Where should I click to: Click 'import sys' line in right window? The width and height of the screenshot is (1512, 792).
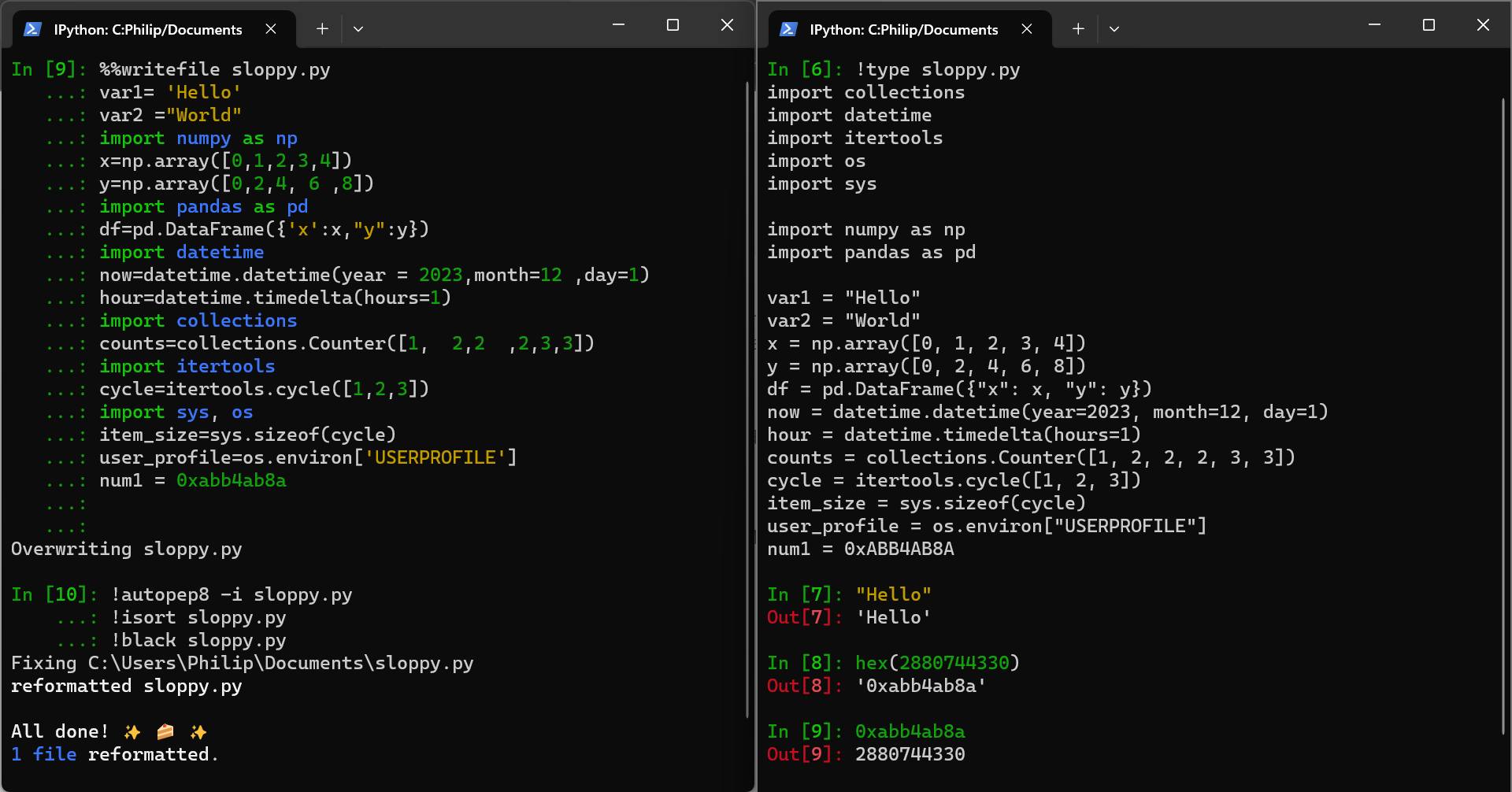tap(822, 183)
